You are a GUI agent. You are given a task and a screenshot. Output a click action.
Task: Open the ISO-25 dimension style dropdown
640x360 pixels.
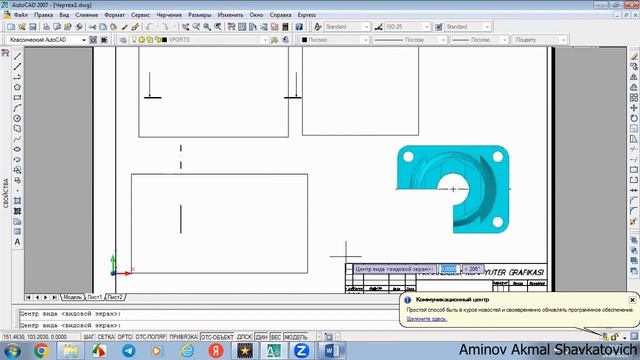click(x=427, y=27)
